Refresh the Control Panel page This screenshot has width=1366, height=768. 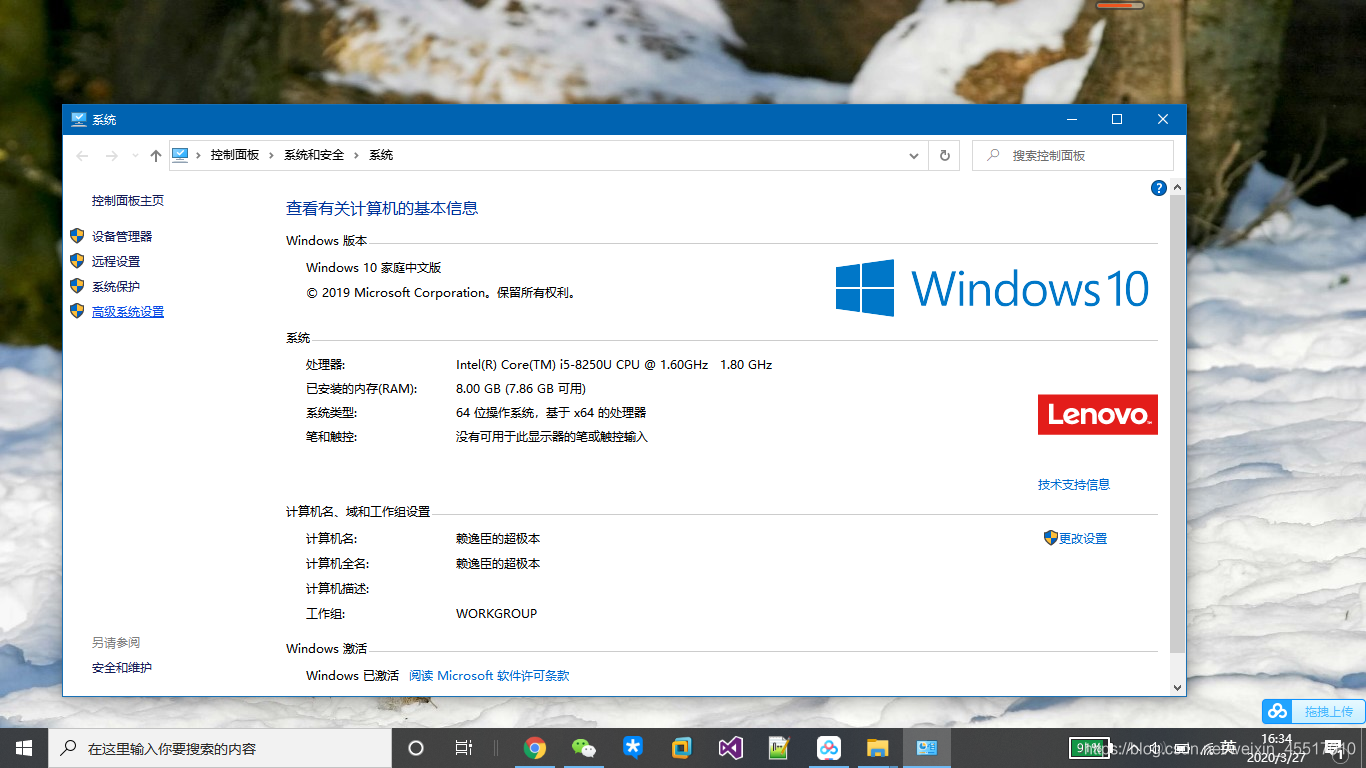(x=944, y=156)
